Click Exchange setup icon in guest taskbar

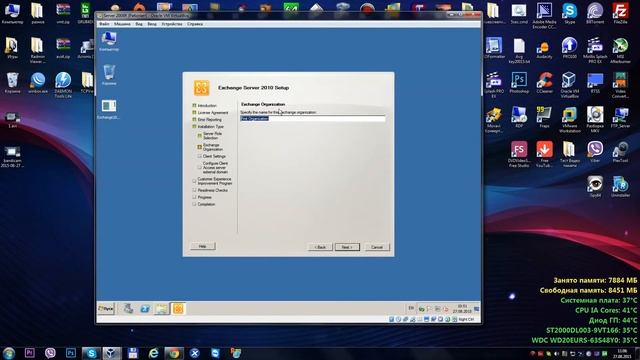point(178,309)
